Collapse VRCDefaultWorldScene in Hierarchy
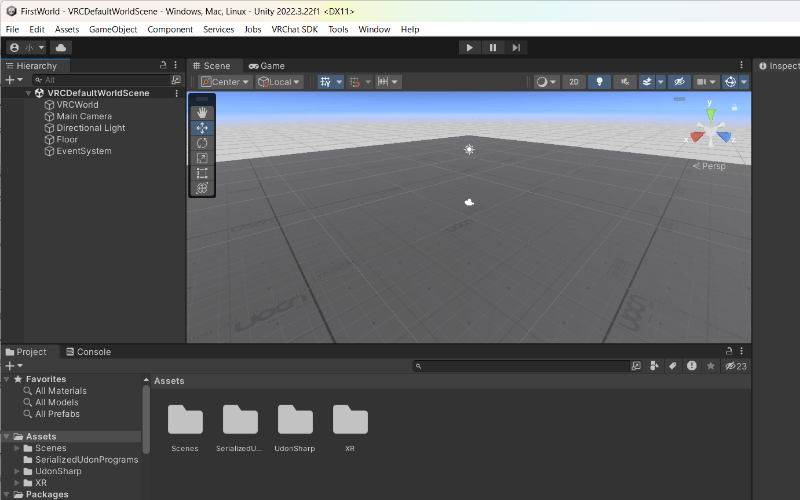This screenshot has width=800, height=500. pyautogui.click(x=29, y=93)
